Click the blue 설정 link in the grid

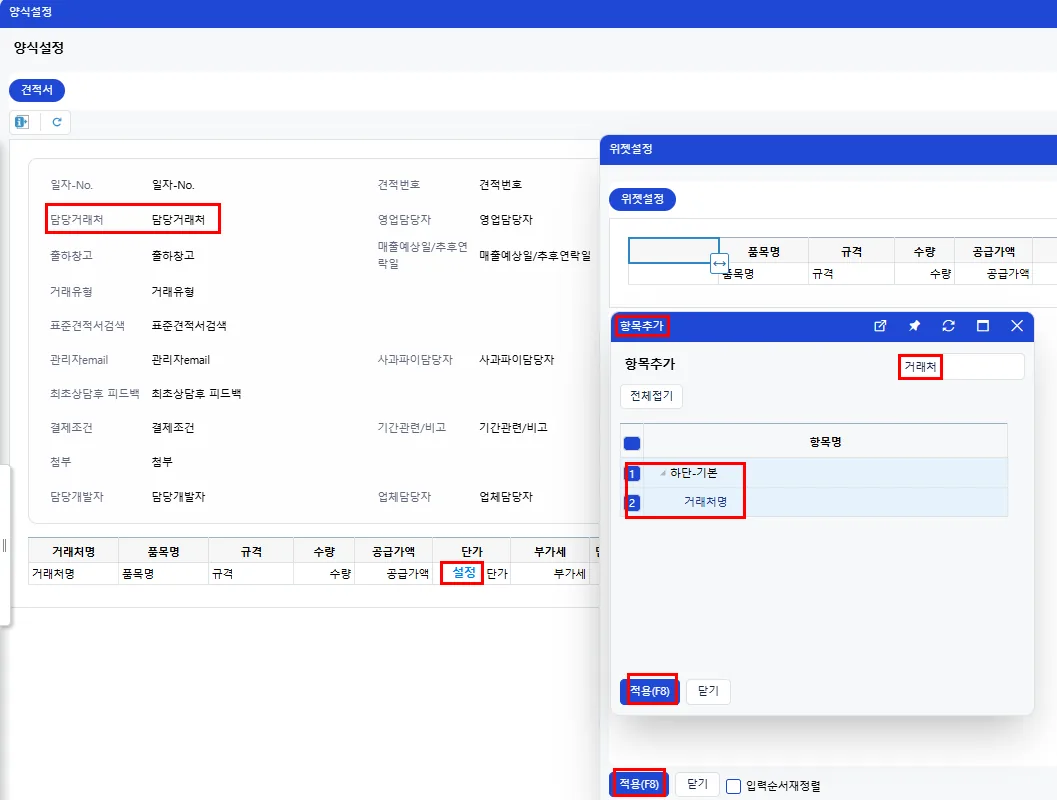[x=464, y=573]
